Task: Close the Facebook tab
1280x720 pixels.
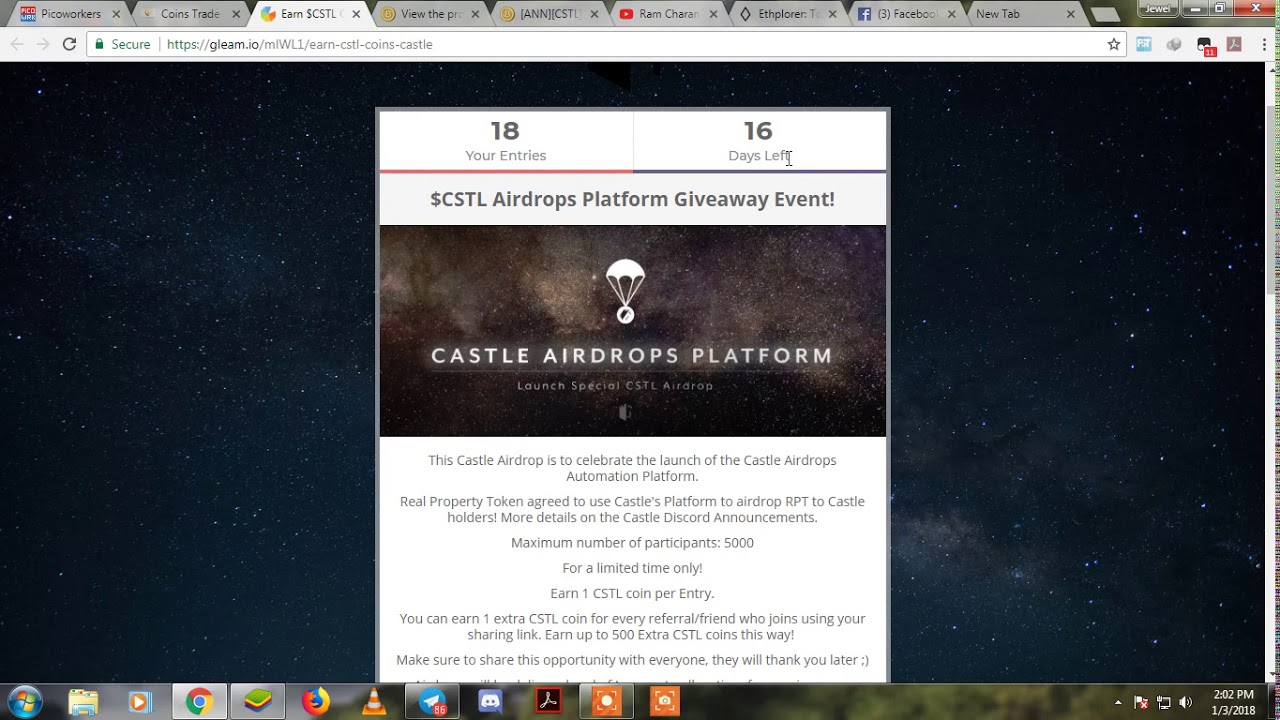Action: tap(952, 14)
